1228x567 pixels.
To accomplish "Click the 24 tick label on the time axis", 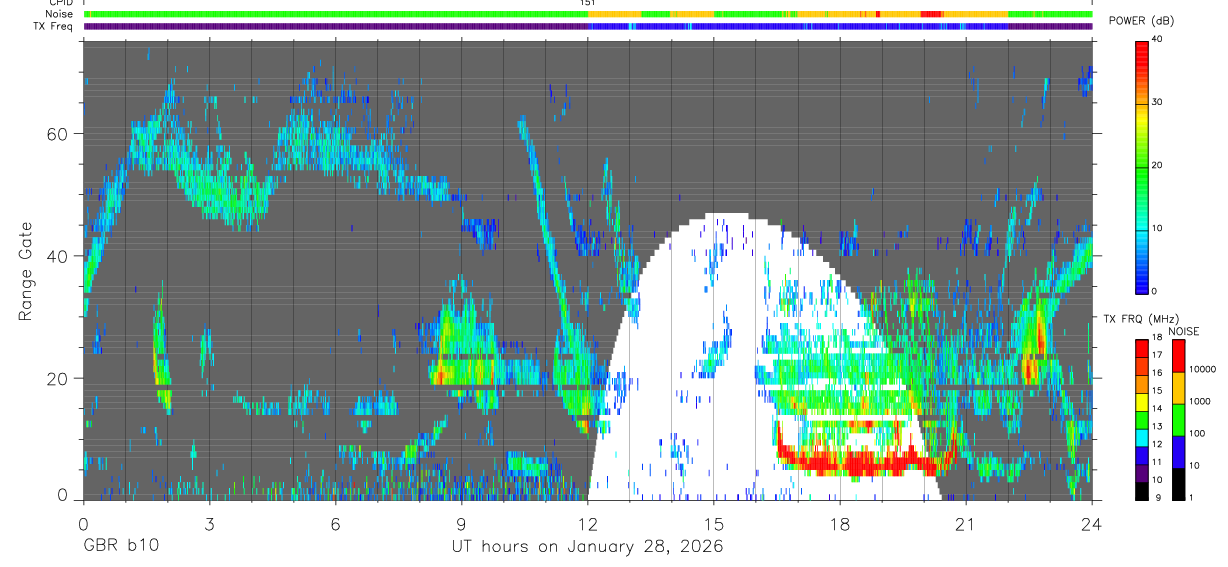I will (x=1092, y=523).
